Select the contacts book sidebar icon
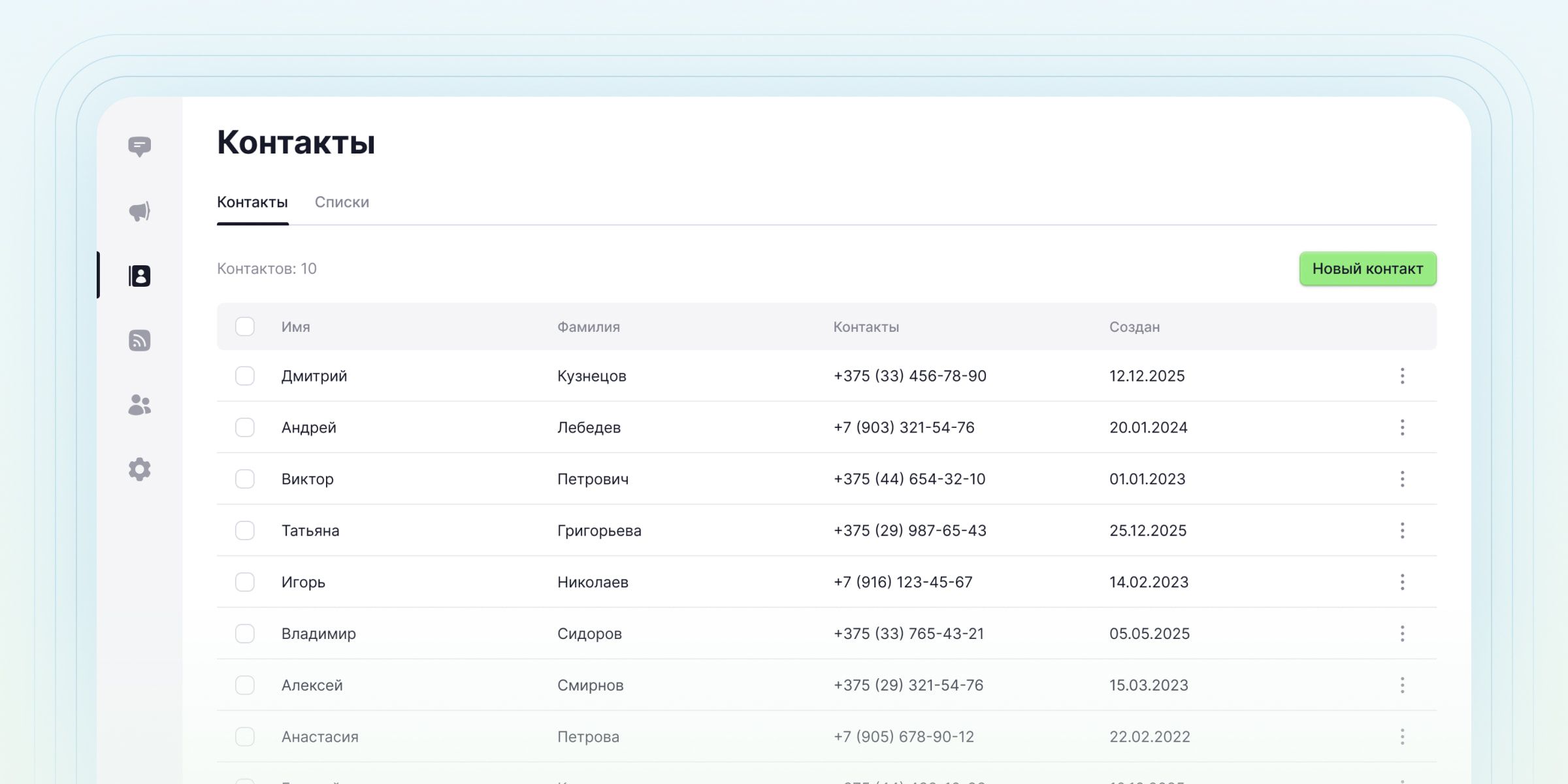The height and width of the screenshot is (784, 1568). point(139,276)
